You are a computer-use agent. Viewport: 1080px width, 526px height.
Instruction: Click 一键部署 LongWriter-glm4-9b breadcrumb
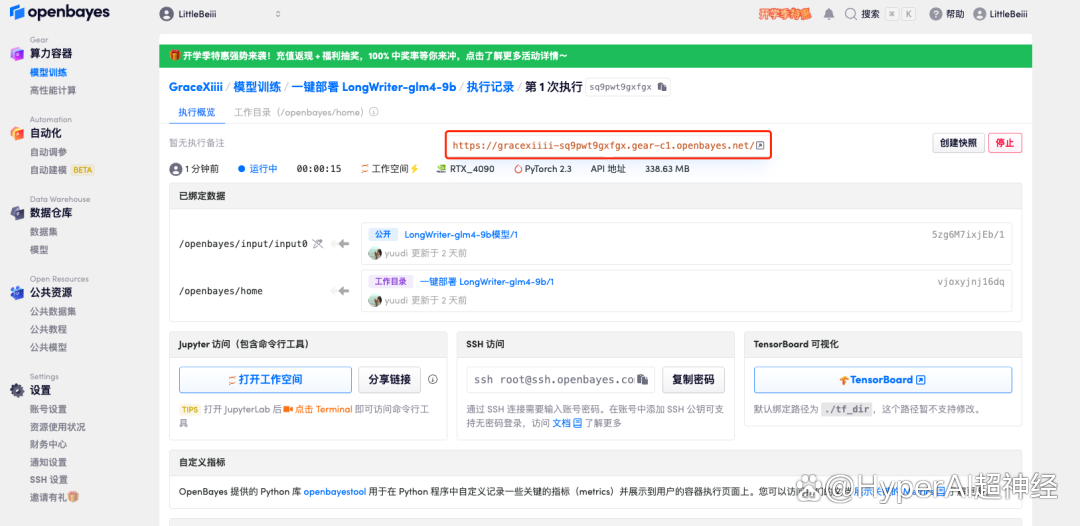(373, 87)
